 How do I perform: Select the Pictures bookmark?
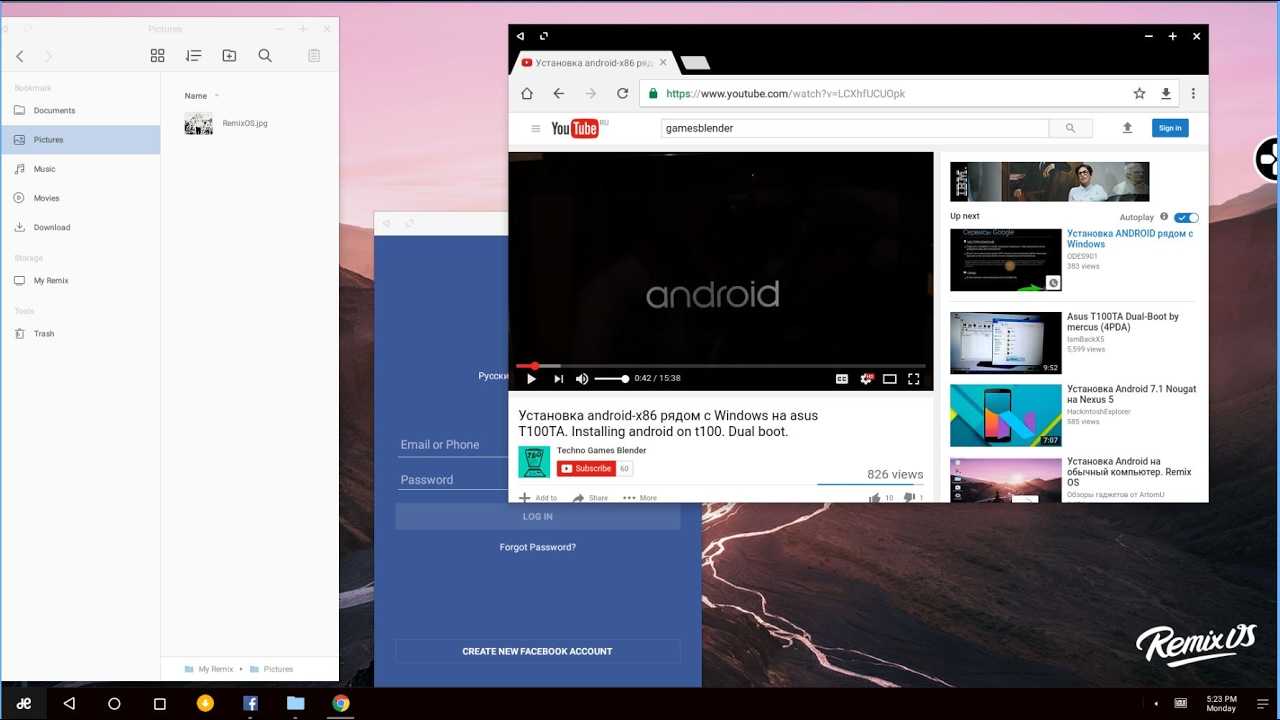click(80, 140)
